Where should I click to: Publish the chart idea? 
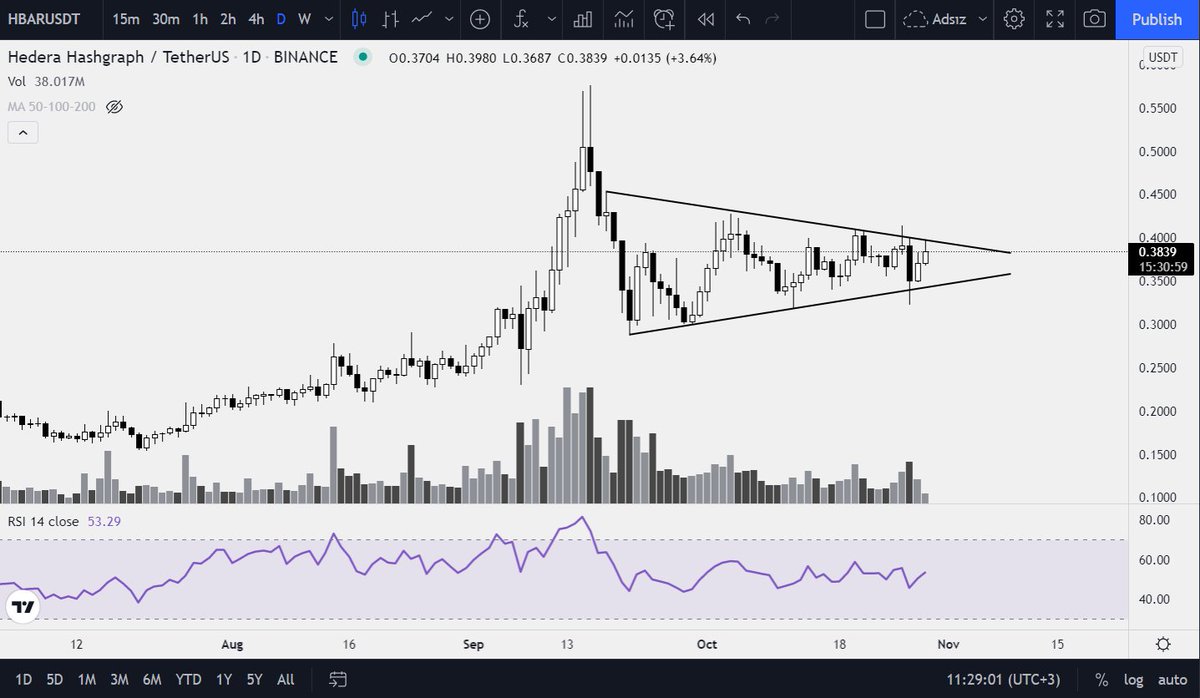click(x=1157, y=19)
